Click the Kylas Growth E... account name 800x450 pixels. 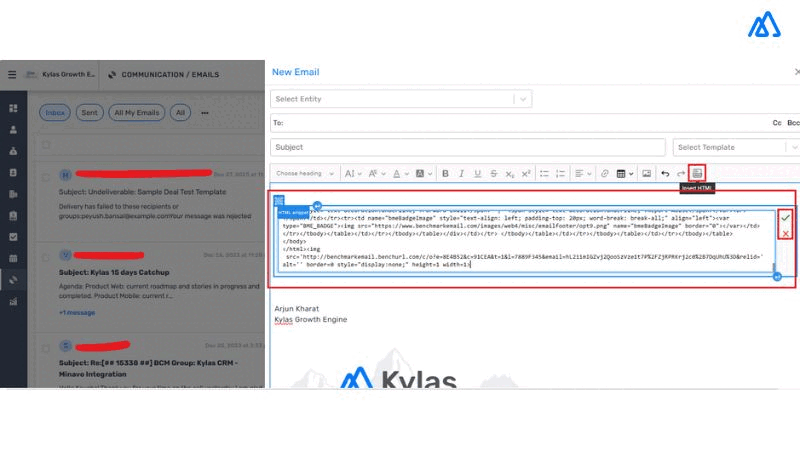coord(68,74)
